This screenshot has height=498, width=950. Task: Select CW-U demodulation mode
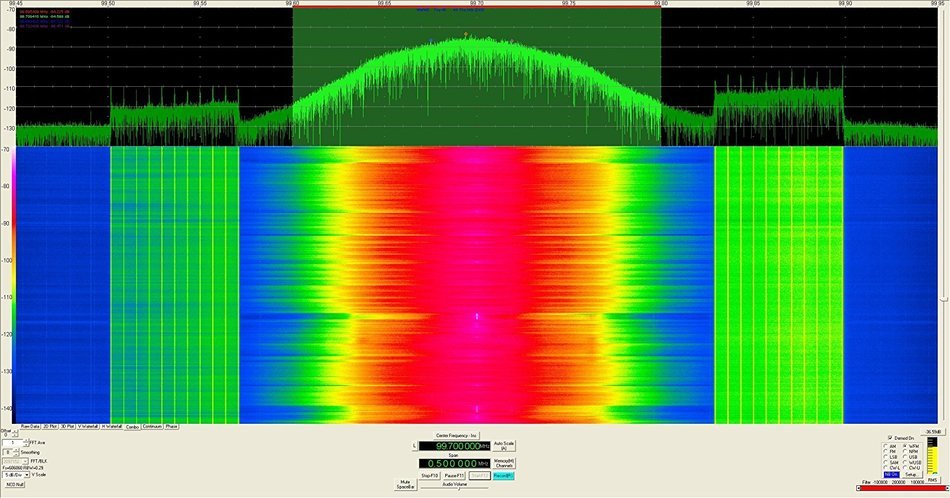pyautogui.click(x=905, y=468)
